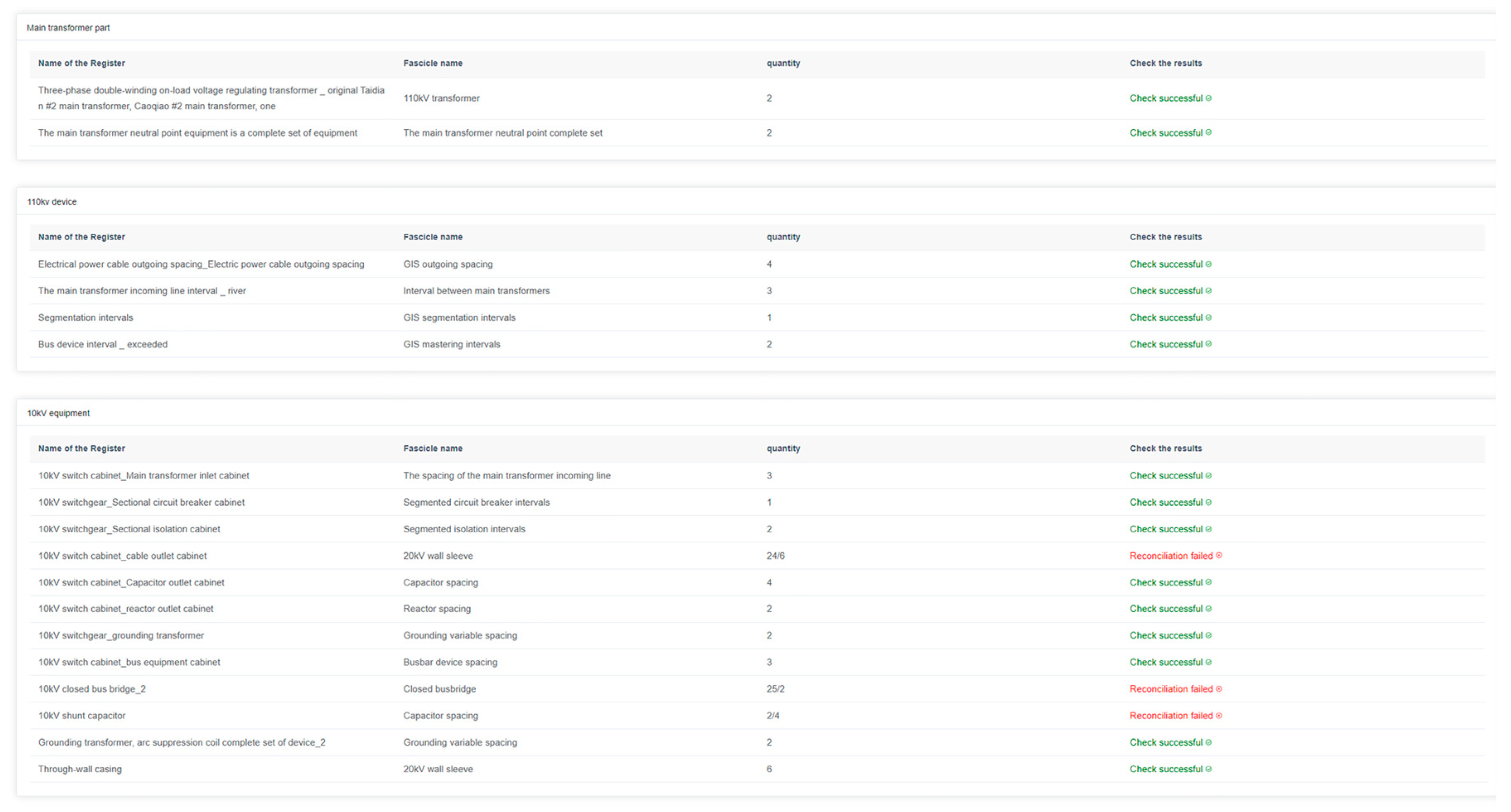Click red failed icon for 10kV shunt capacitor row
Screen dimensions: 1511x812
pyautogui.click(x=1219, y=715)
